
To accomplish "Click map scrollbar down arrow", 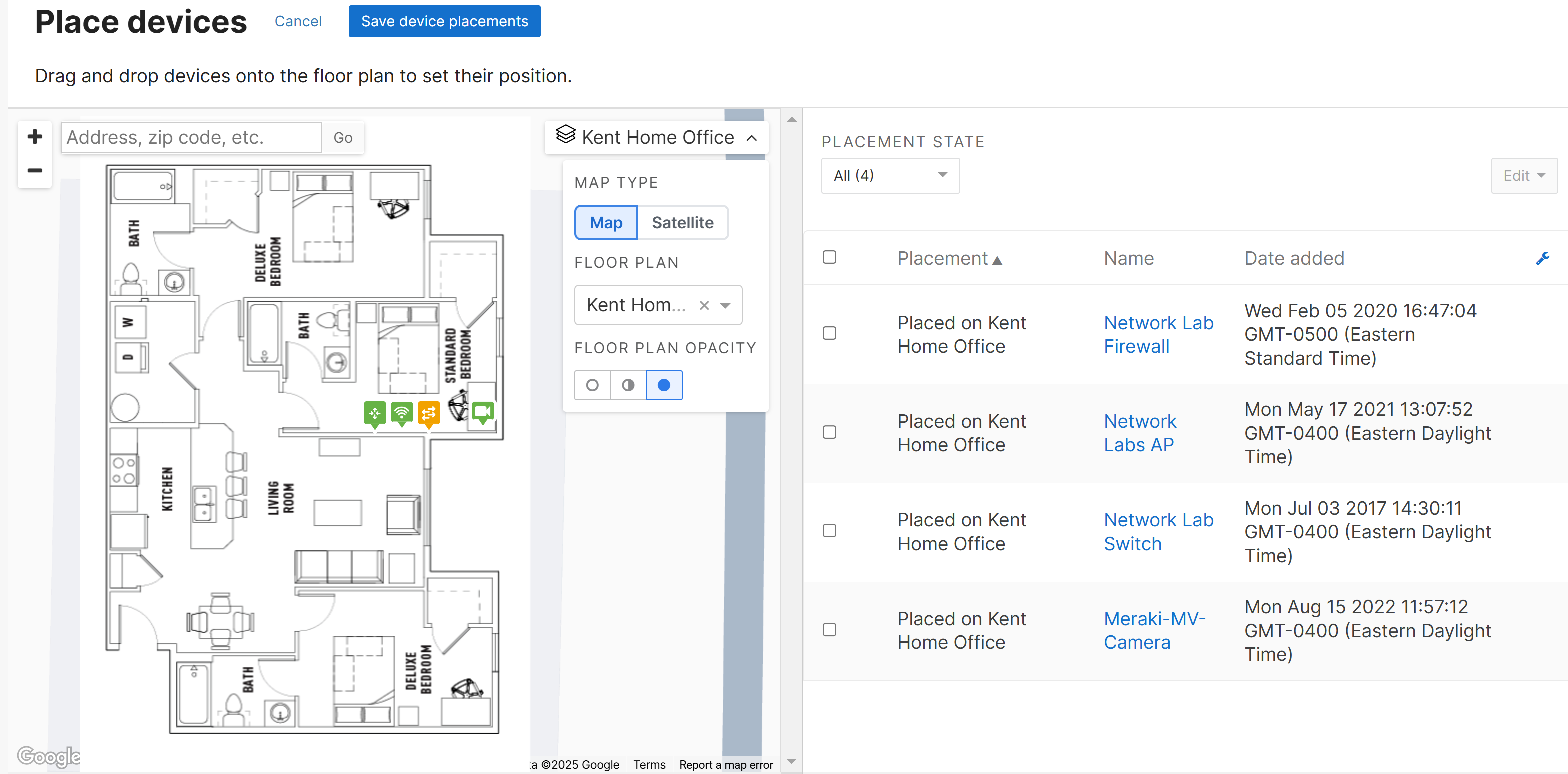I will pos(791,761).
